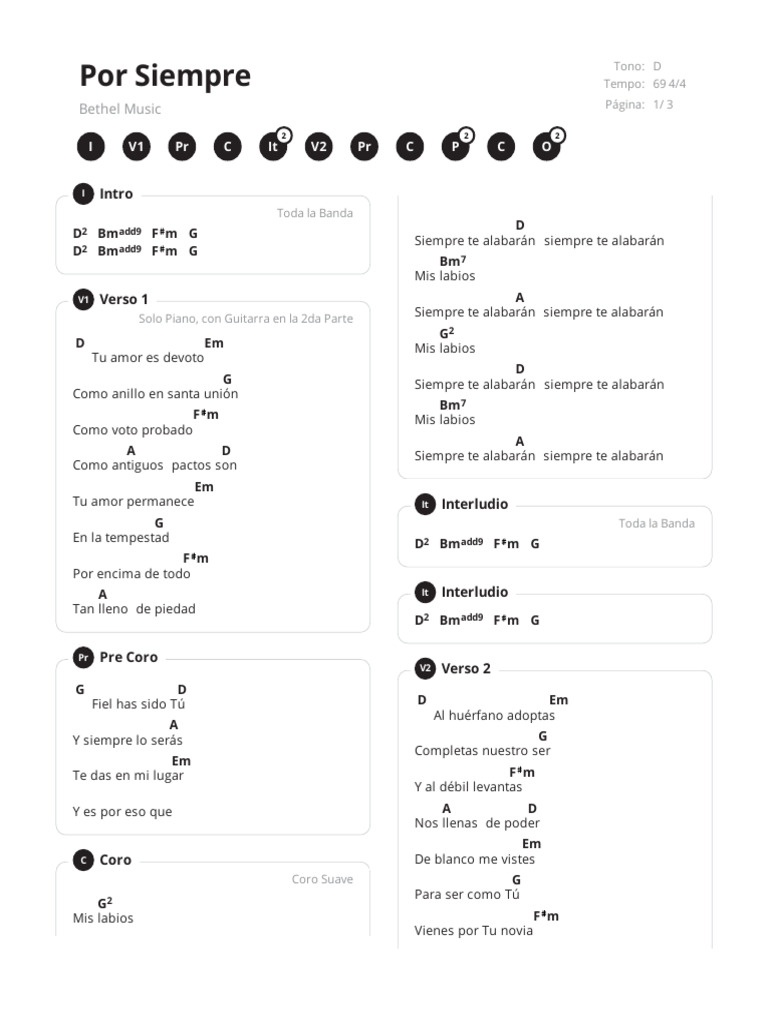Viewport: 768px width, 1024px height.
Task: Click the Tempo value "69 4/4"
Action: 669,84
